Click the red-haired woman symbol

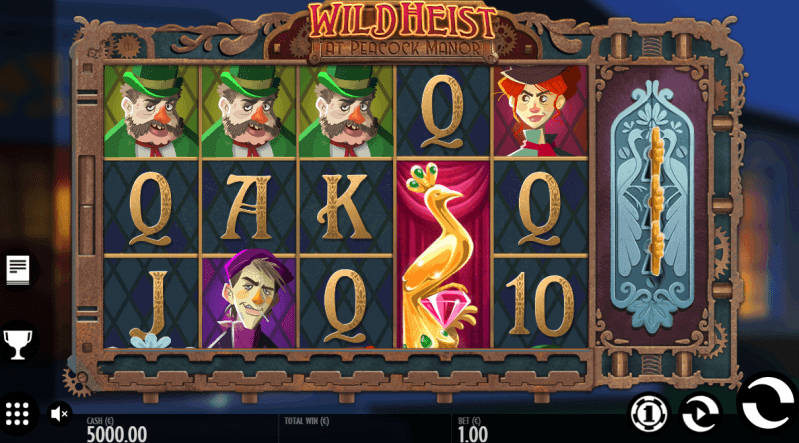pos(540,111)
